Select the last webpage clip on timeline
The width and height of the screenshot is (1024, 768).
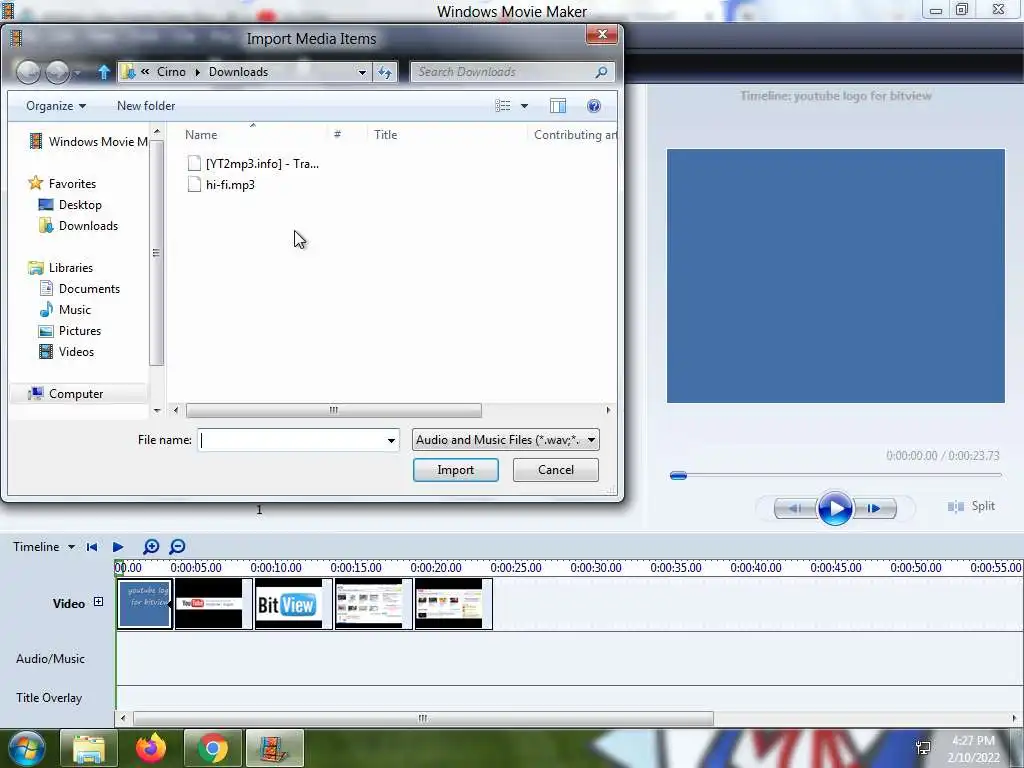tap(454, 604)
